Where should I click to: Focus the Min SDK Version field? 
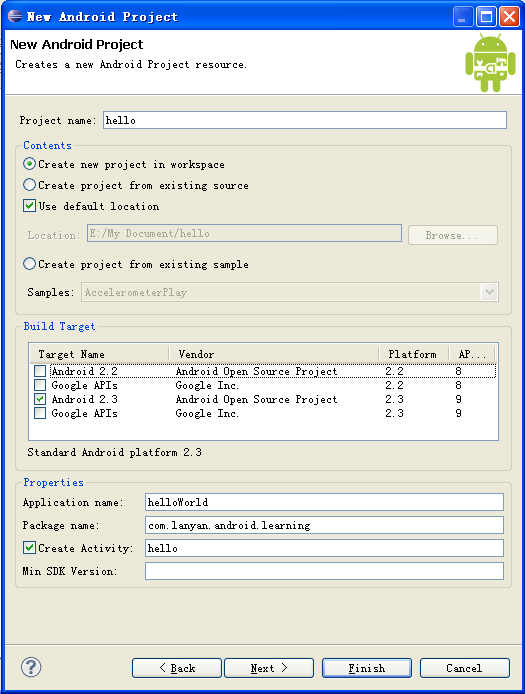[x=324, y=571]
